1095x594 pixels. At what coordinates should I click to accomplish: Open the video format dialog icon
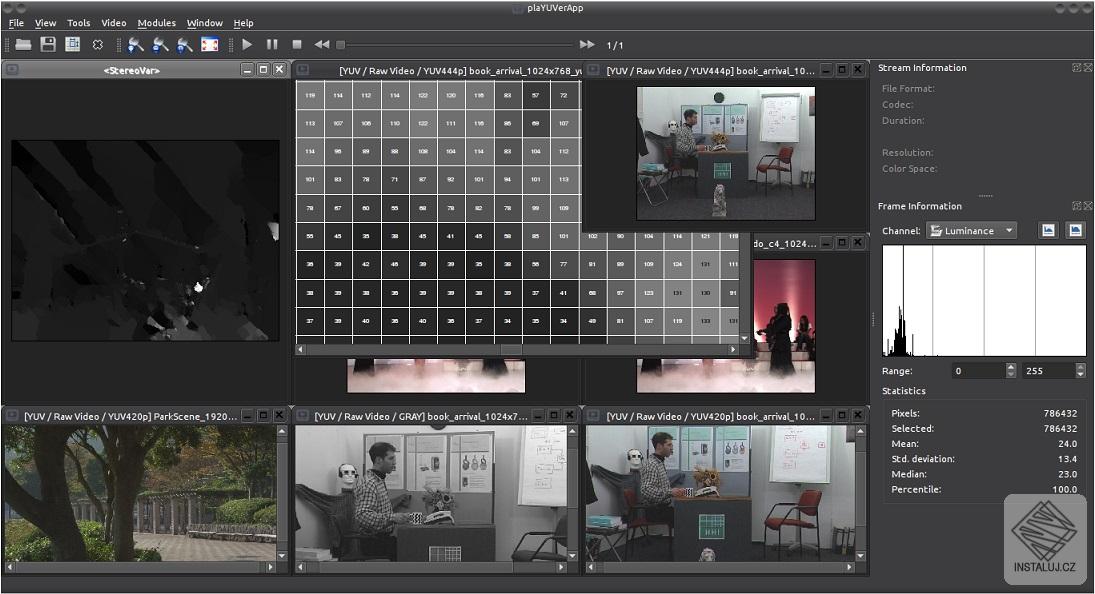coord(72,45)
